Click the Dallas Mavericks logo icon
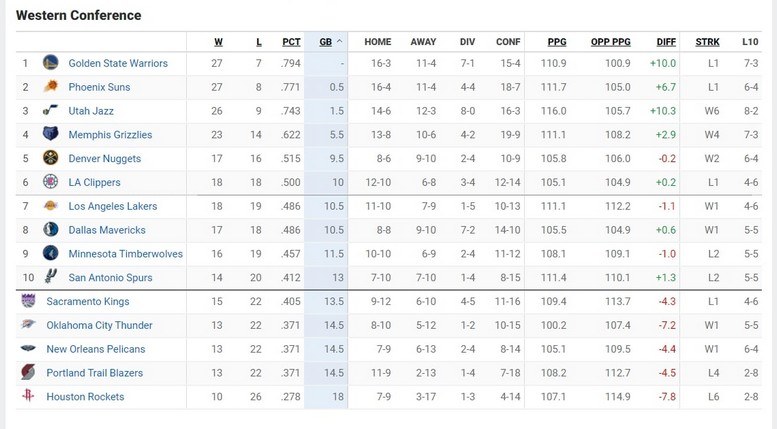 50,230
